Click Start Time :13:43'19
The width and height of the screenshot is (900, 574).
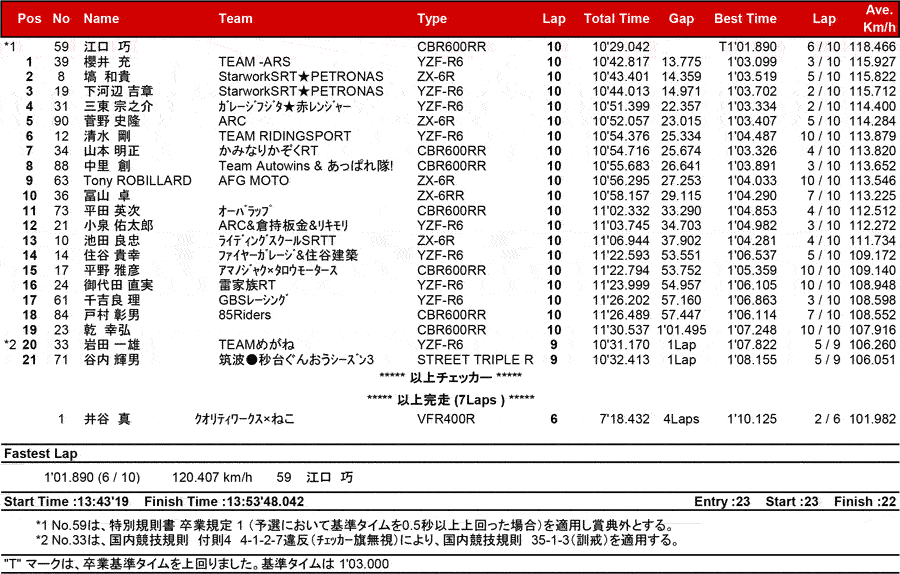click(67, 502)
